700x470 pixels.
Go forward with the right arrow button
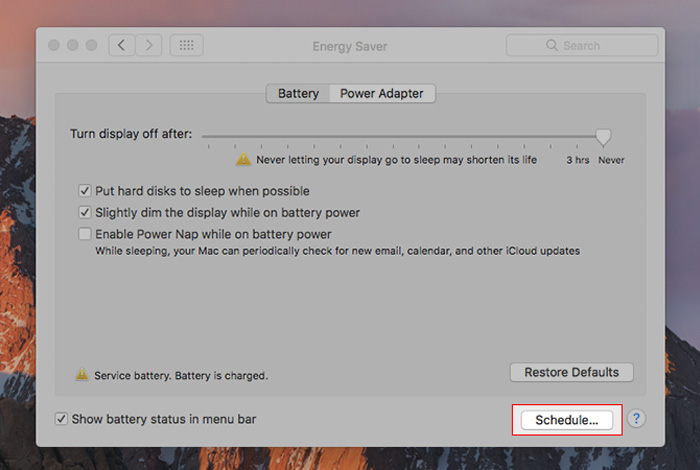click(x=149, y=45)
